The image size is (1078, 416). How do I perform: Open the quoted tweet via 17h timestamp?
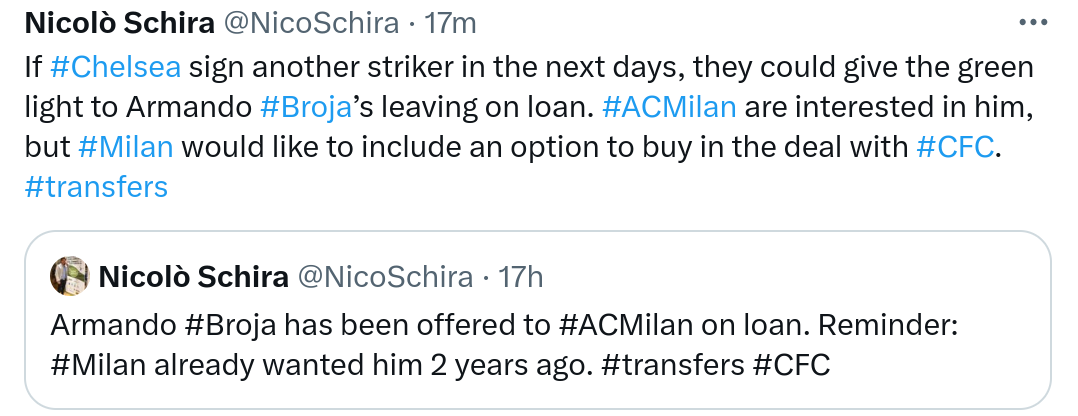[x=520, y=277]
